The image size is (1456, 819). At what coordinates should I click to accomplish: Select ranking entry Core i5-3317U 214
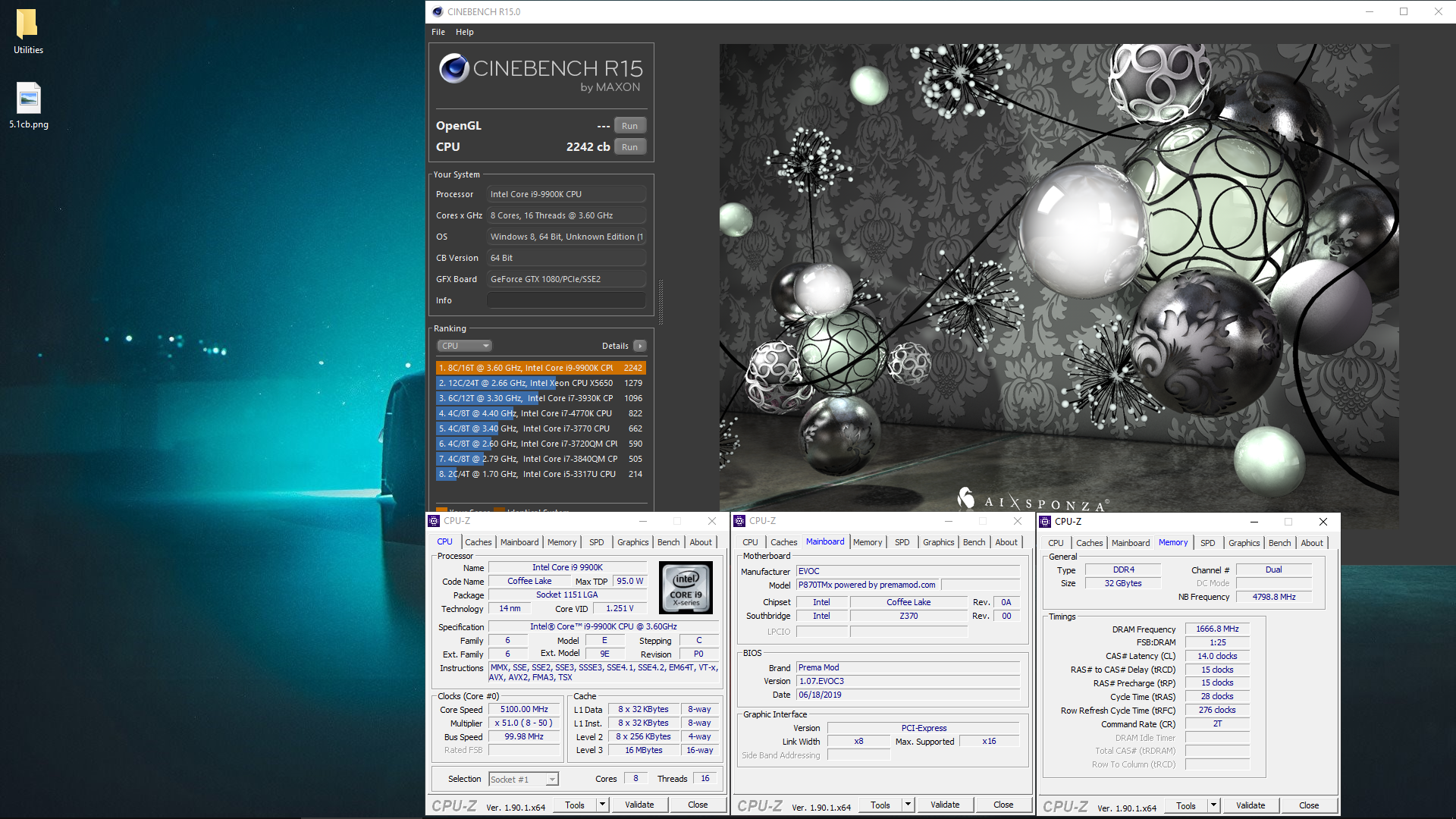541,474
